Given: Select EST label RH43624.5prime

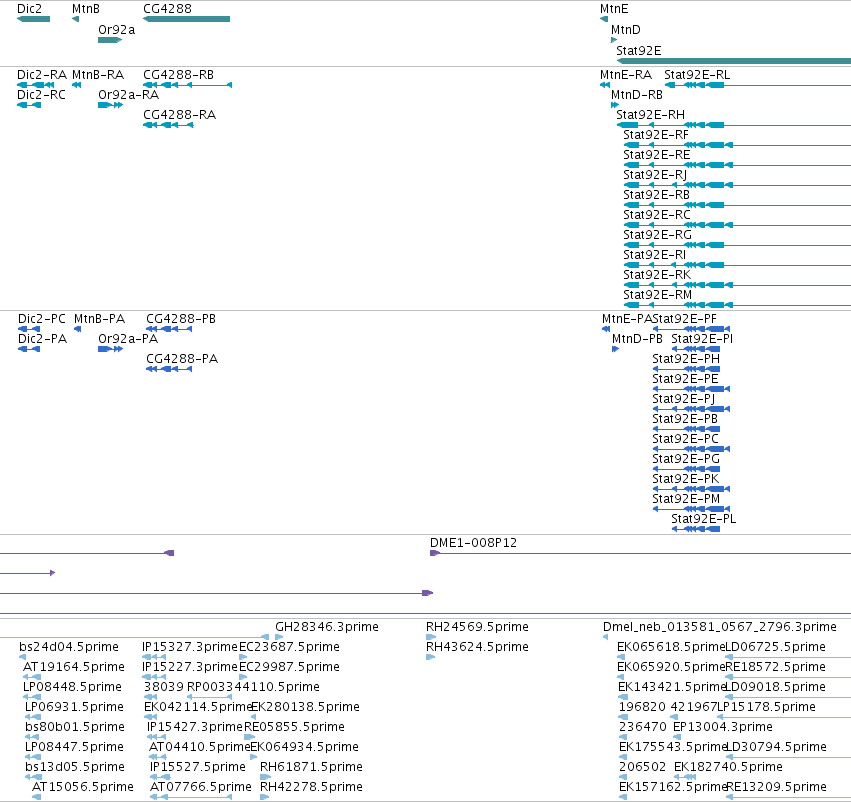Looking at the screenshot, I should pyautogui.click(x=478, y=647).
